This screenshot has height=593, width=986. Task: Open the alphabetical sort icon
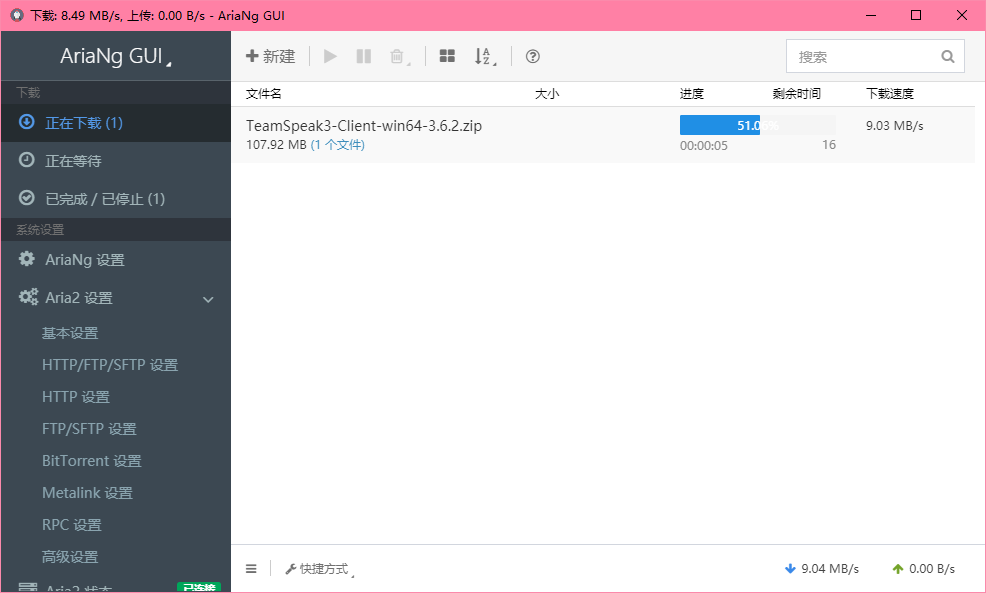pyautogui.click(x=482, y=56)
